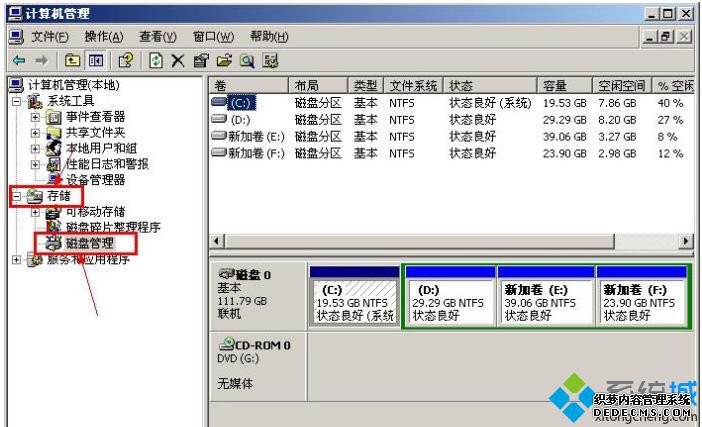The height and width of the screenshot is (427, 702).
Task: Click the 性能日志和警报 tree icon
Action: pos(53,164)
